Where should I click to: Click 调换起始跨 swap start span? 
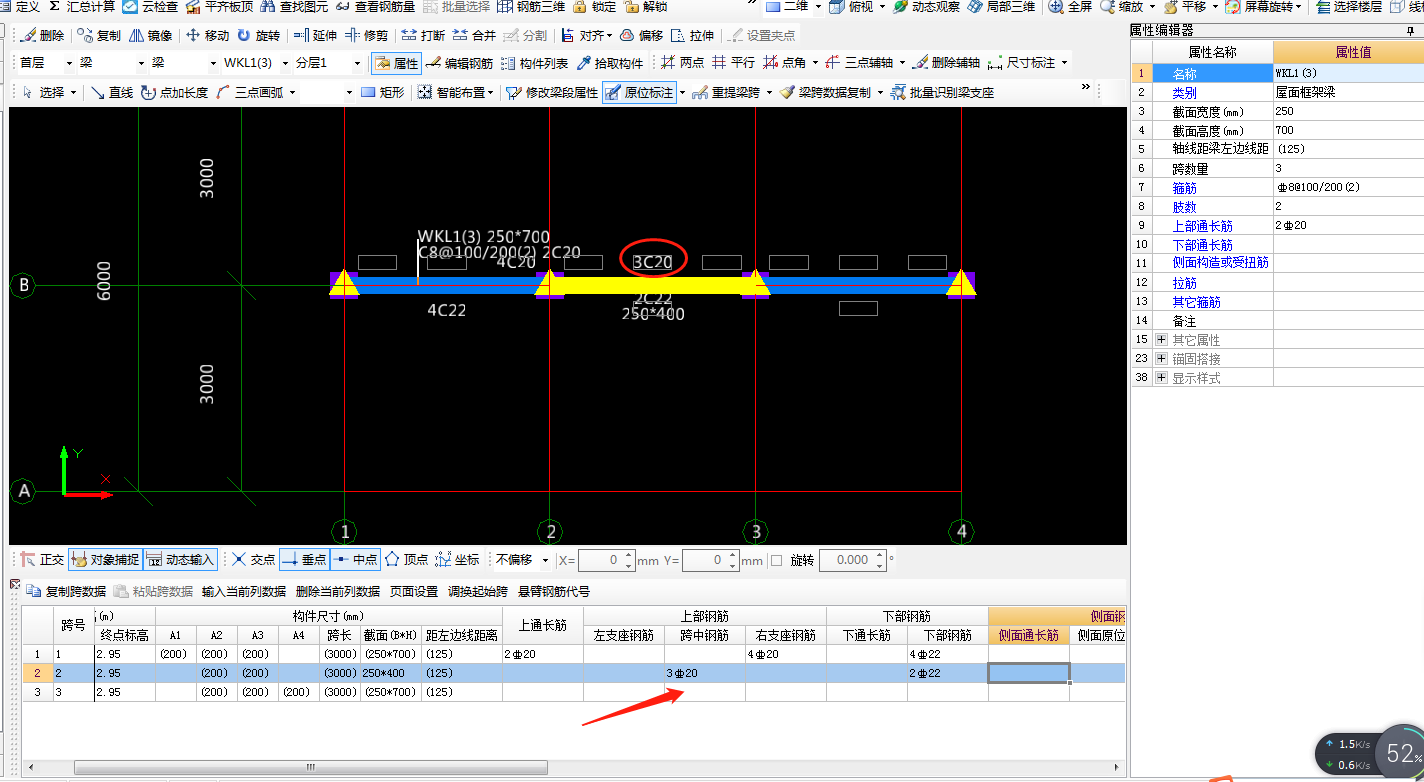(478, 591)
